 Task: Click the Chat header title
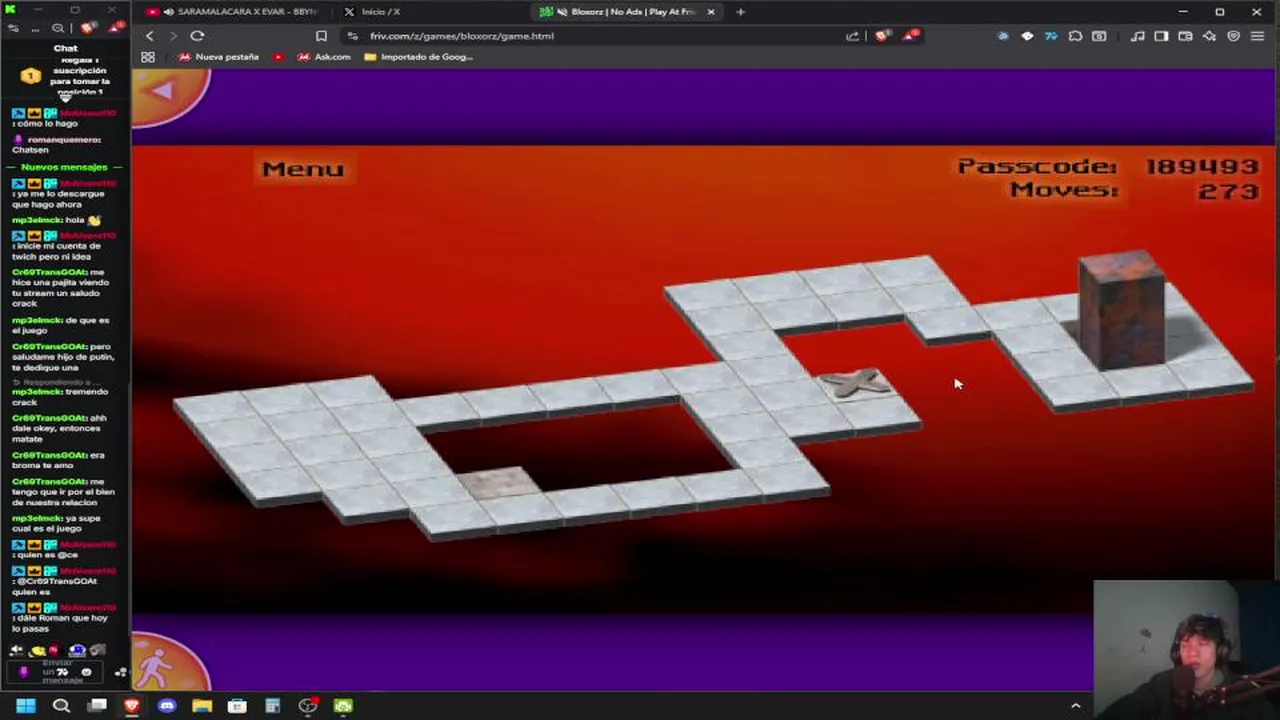coord(65,48)
